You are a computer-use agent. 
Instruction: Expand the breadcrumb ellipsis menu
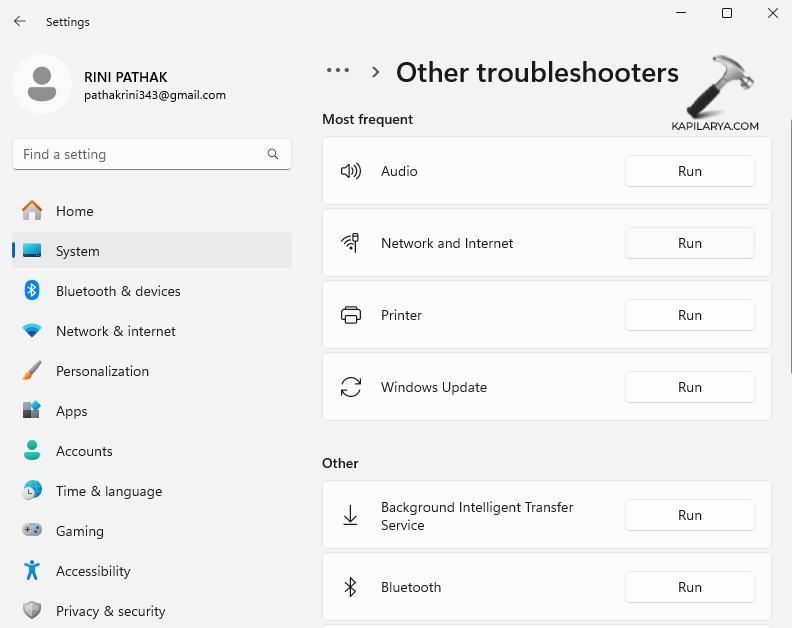[338, 71]
